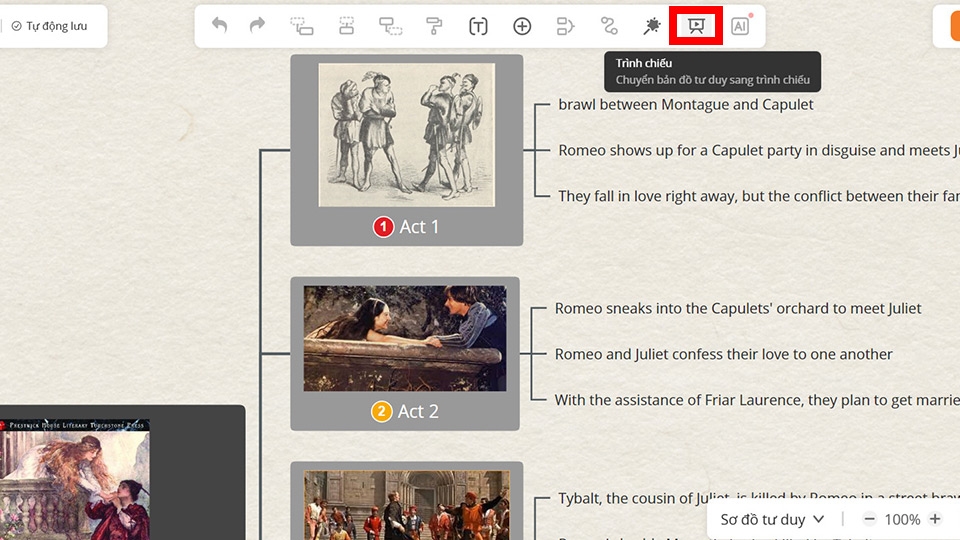Click the orange number 2 marker
Screen dimensions: 960x540
coord(381,411)
